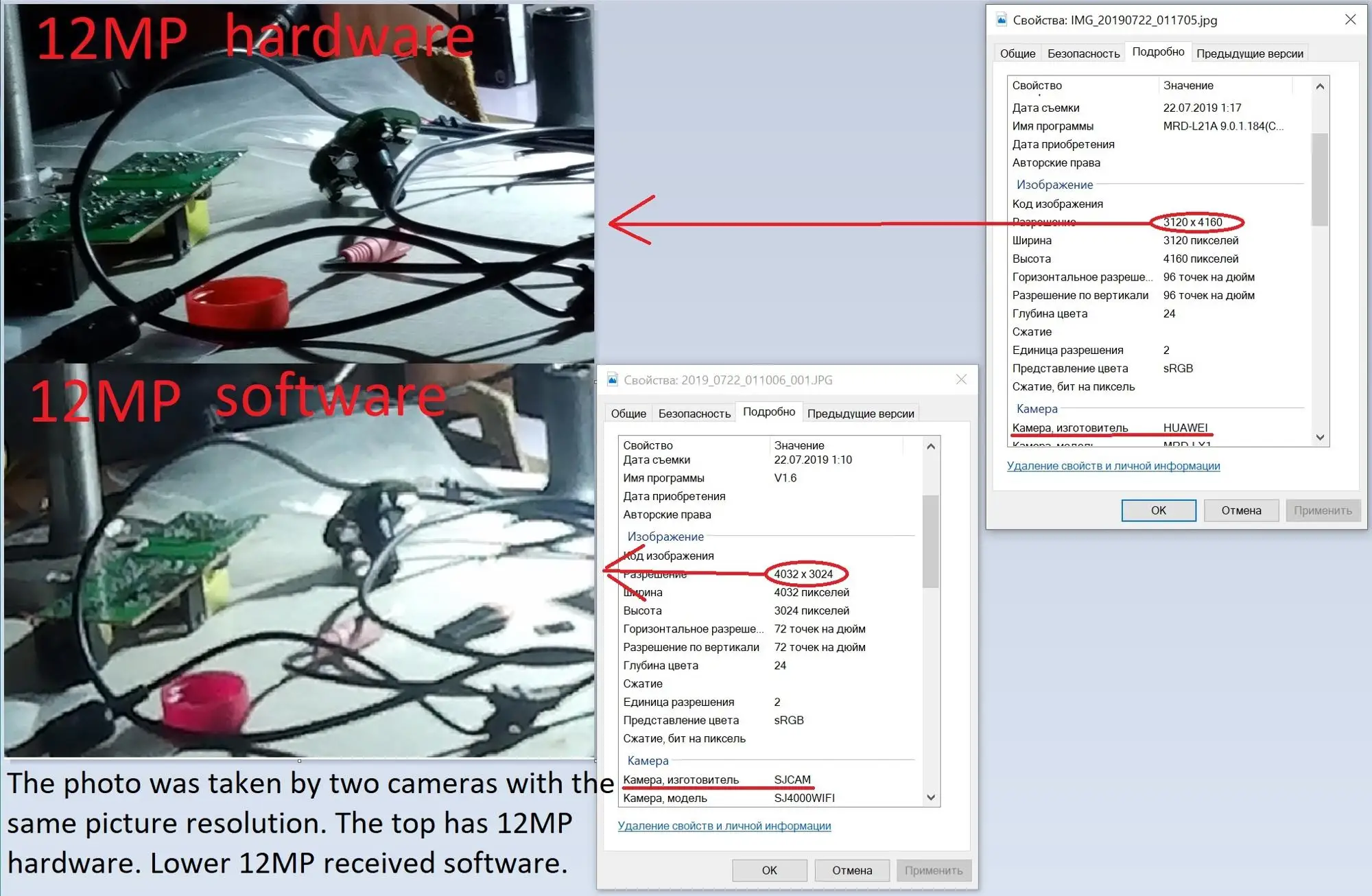
Task: Open Безопасность tab in 2019_0722 dialog
Action: pyautogui.click(x=694, y=414)
